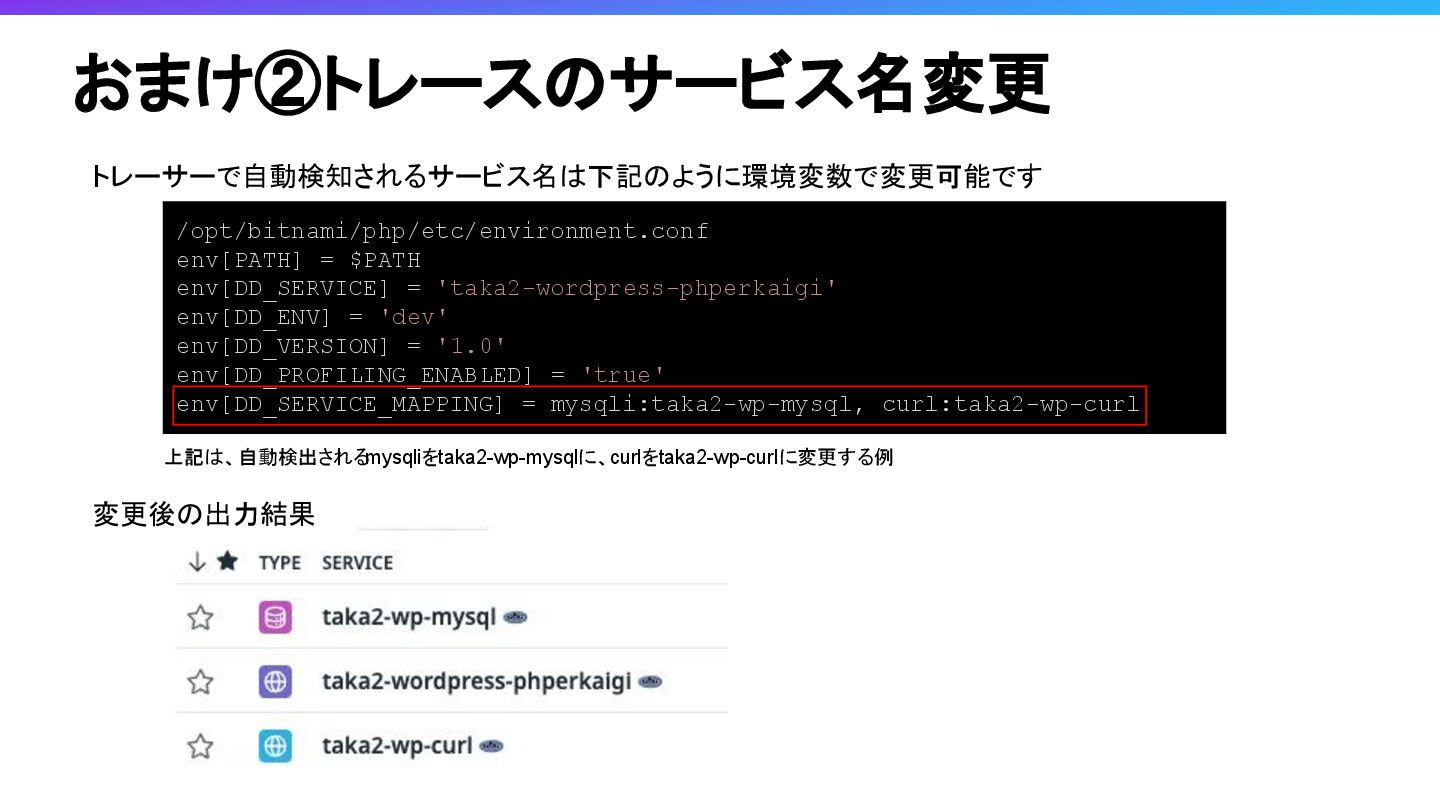
Task: Star the taka2-wp-mysql service
Action: coord(201,617)
